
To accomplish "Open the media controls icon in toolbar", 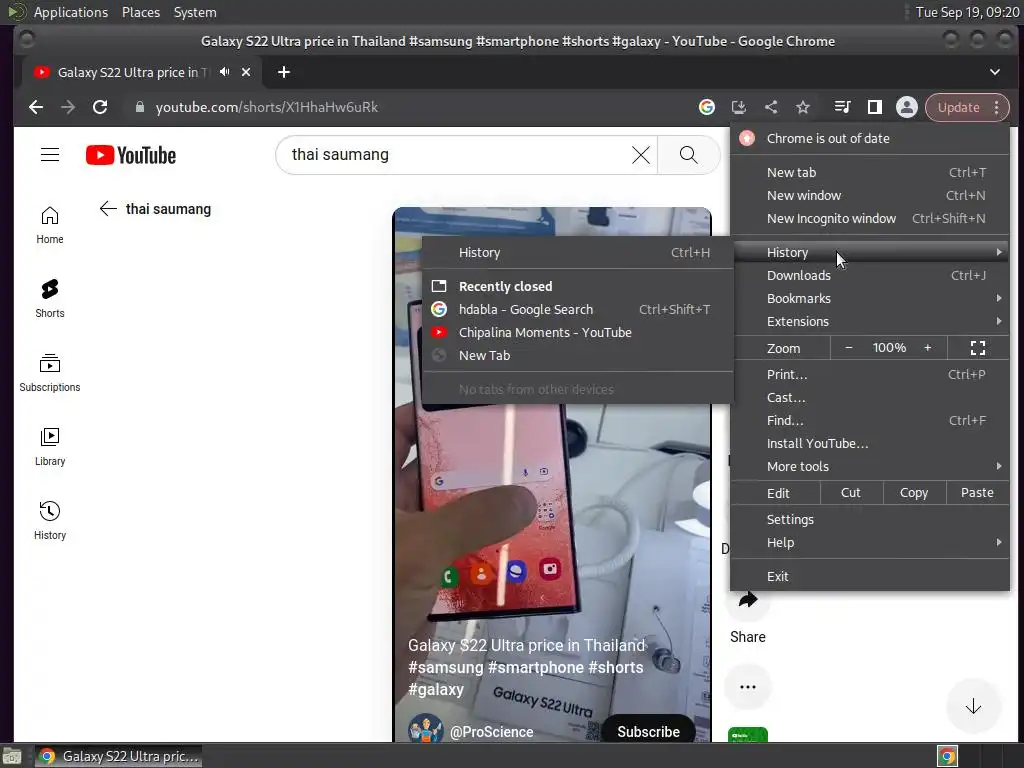I will pyautogui.click(x=842, y=107).
